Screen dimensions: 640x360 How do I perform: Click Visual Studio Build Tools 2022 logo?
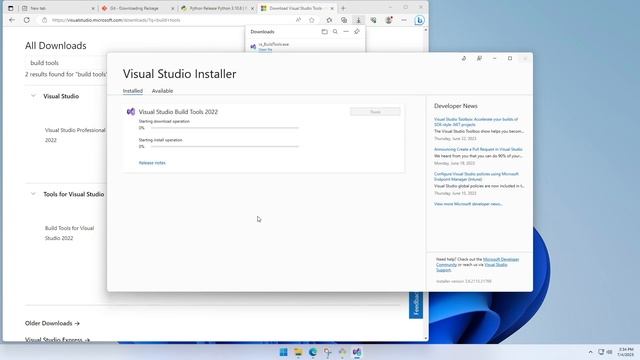pyautogui.click(x=131, y=111)
